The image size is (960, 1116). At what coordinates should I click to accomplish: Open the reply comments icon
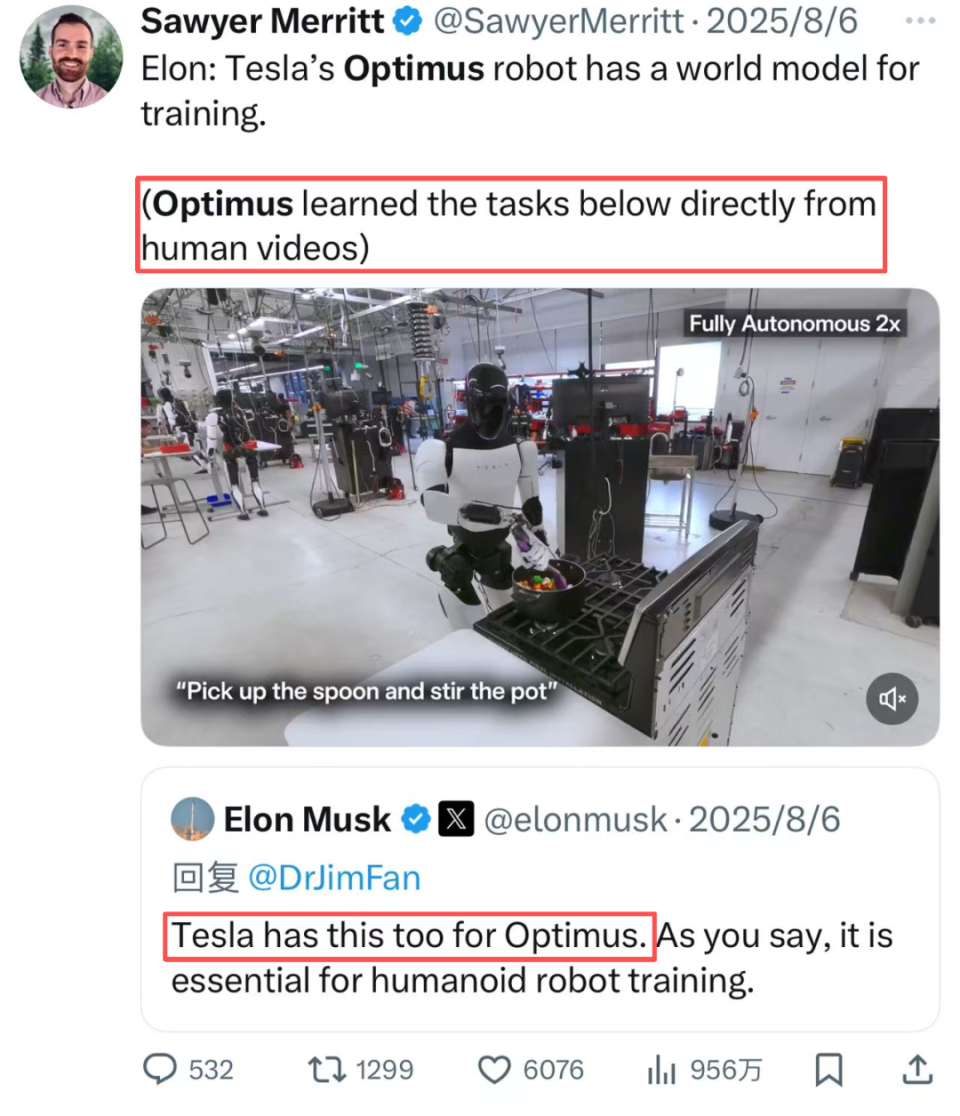click(160, 1068)
